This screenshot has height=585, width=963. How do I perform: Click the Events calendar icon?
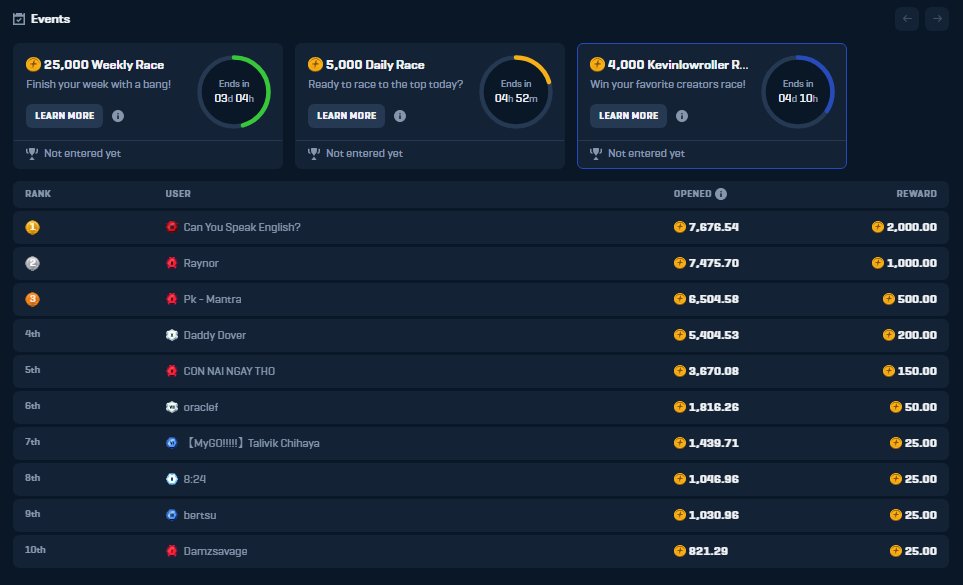19,19
